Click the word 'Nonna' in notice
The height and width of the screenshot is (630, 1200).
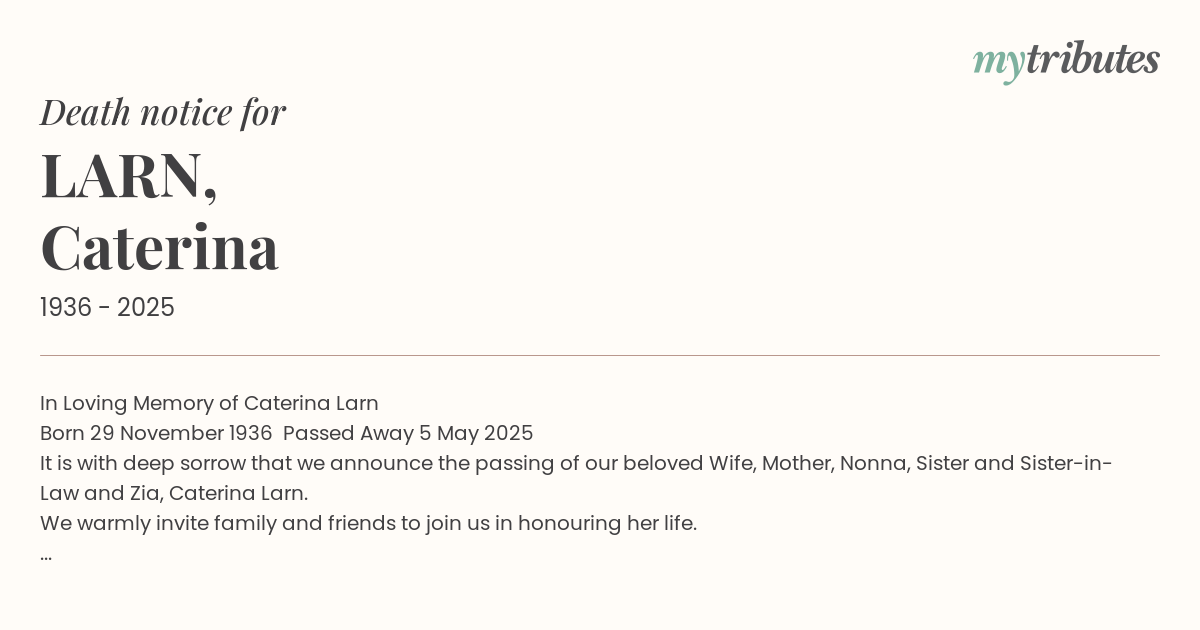click(874, 463)
